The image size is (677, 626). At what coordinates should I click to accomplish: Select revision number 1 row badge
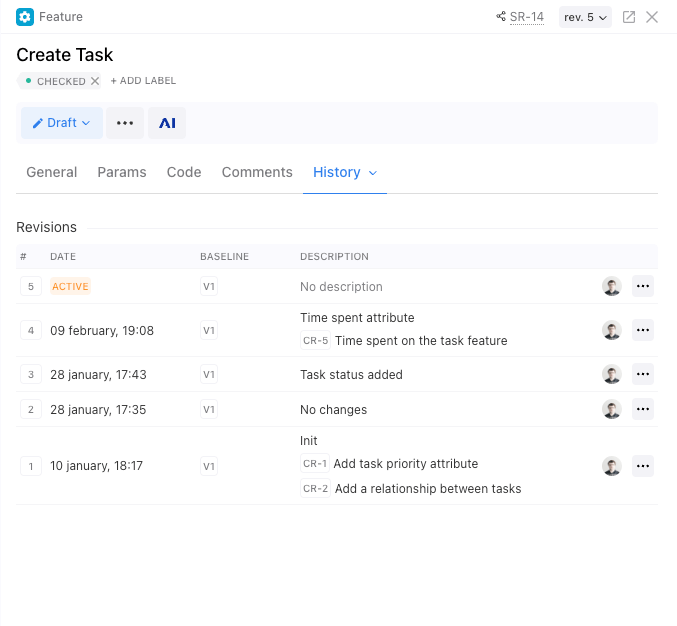point(31,466)
